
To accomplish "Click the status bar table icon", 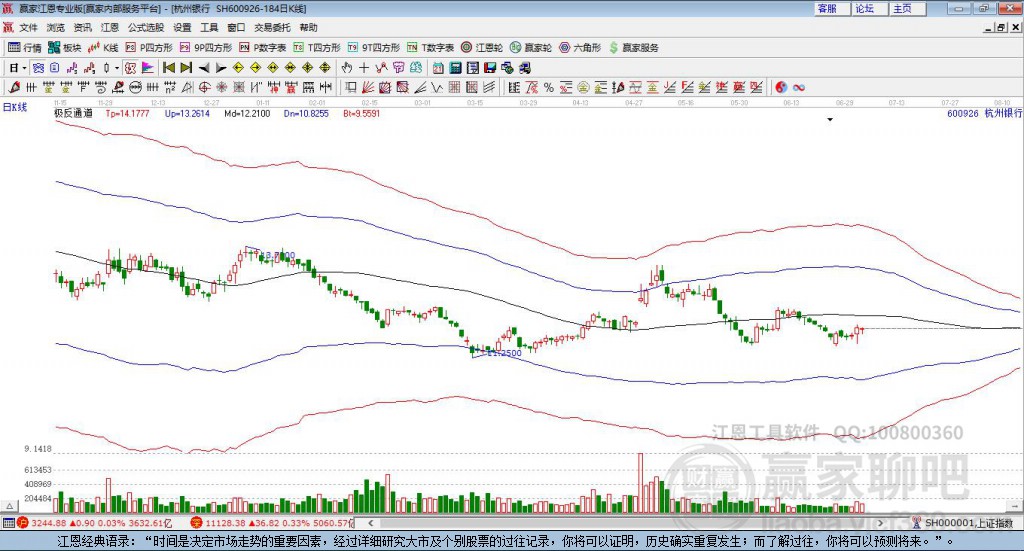I will tap(8, 523).
